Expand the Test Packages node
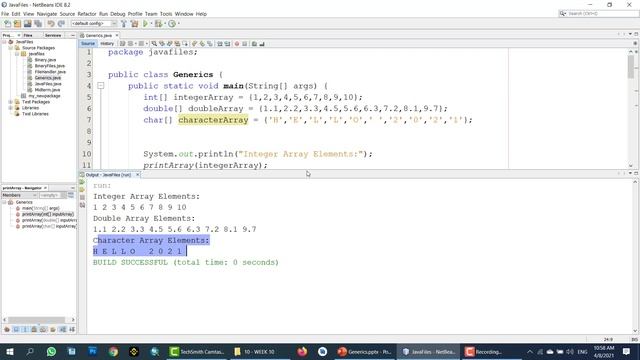This screenshot has height=360, width=640. tap(11, 102)
